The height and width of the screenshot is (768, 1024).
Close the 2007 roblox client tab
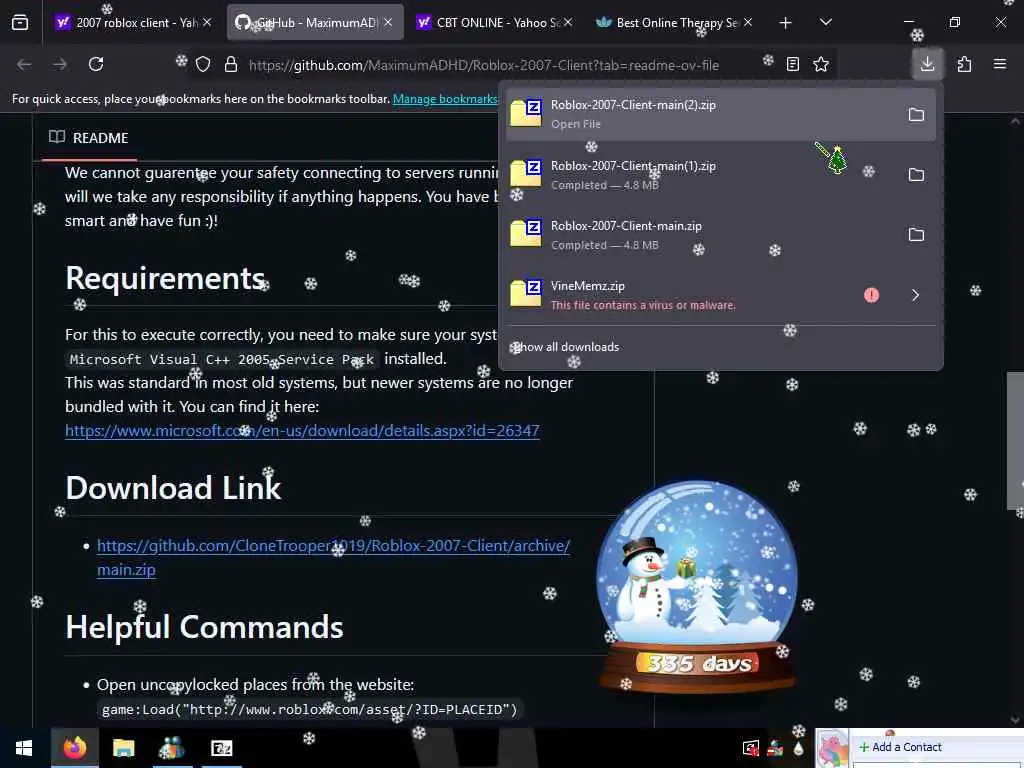(x=207, y=22)
